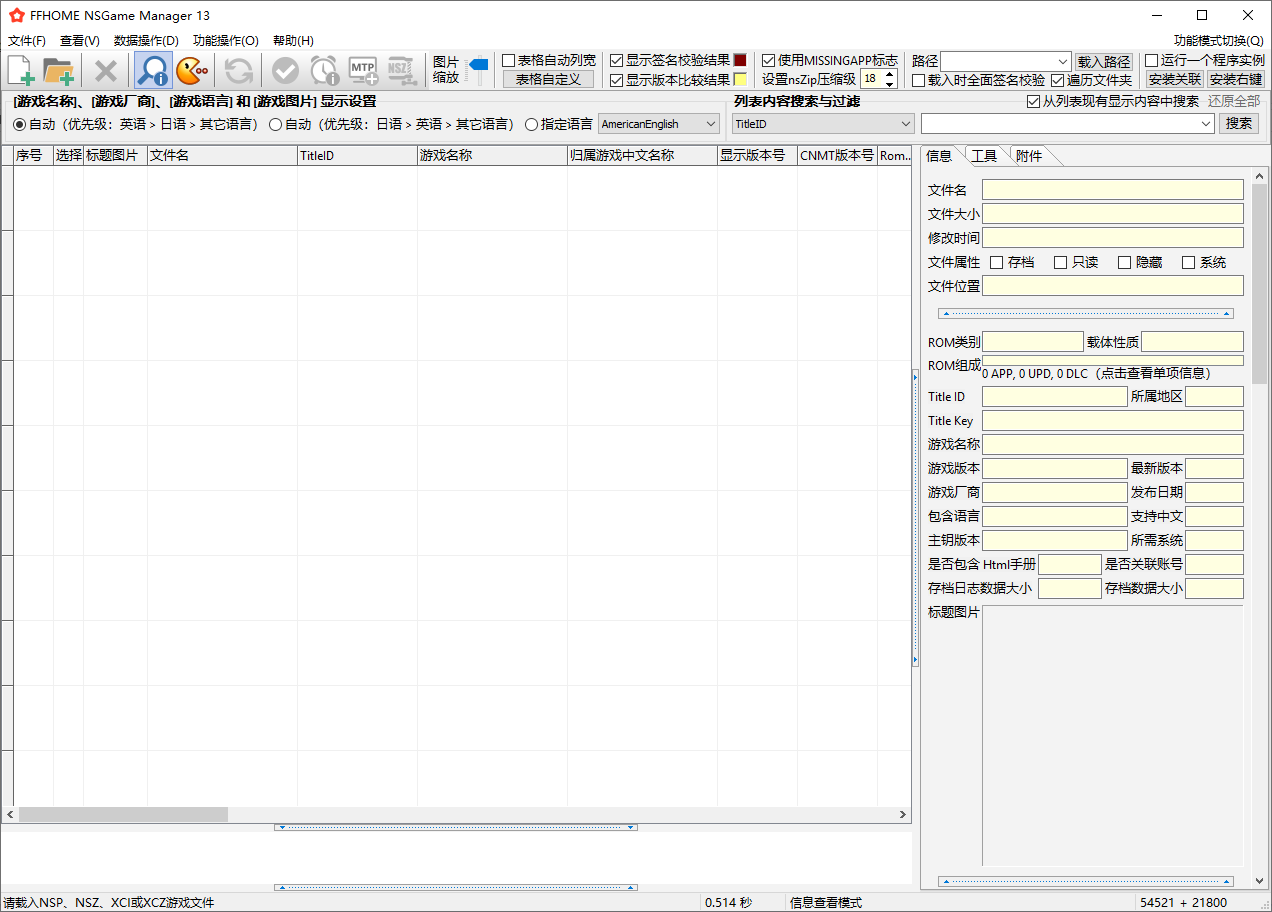The width and height of the screenshot is (1272, 912).
Task: Enable 表格自动列宽 checkbox
Action: tap(509, 60)
